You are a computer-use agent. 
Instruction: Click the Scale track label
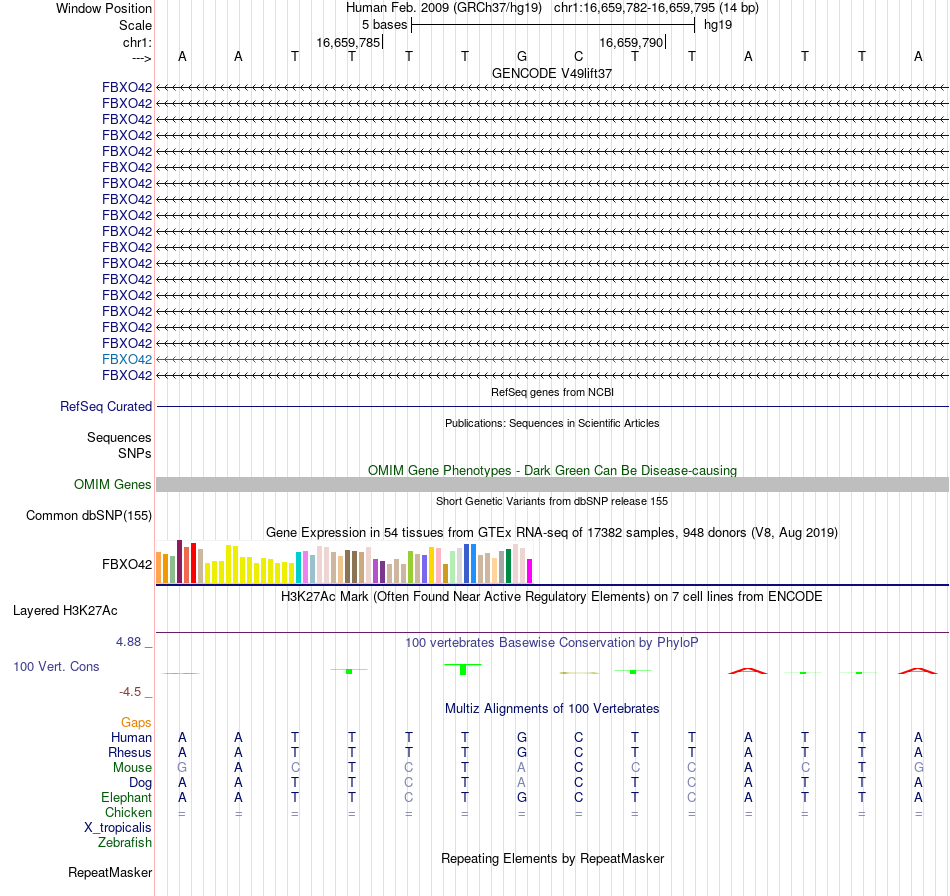point(135,25)
